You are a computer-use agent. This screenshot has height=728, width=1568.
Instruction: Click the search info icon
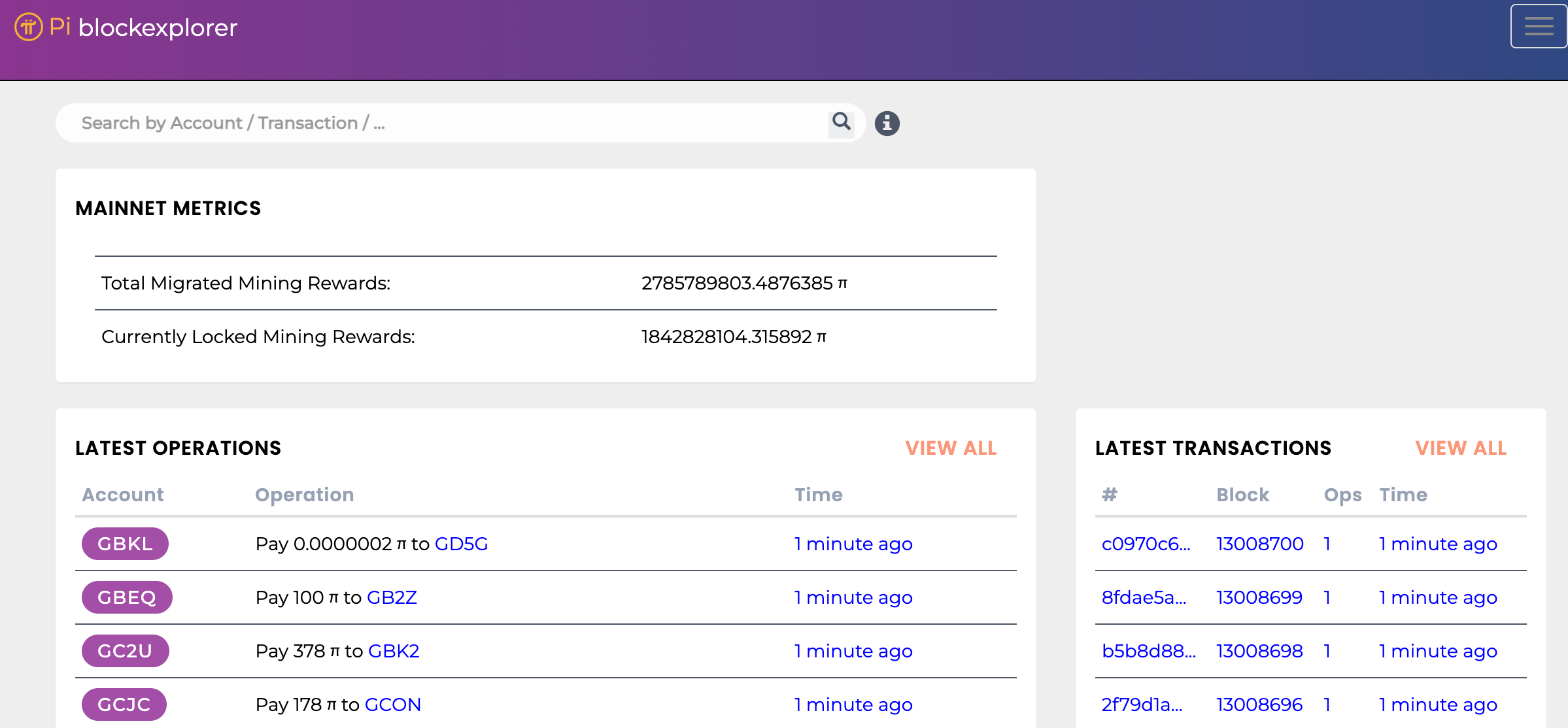tap(887, 123)
